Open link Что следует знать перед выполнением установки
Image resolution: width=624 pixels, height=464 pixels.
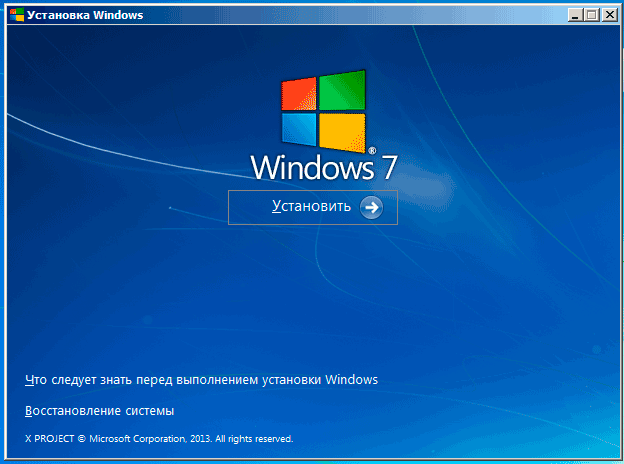[x=200, y=380]
